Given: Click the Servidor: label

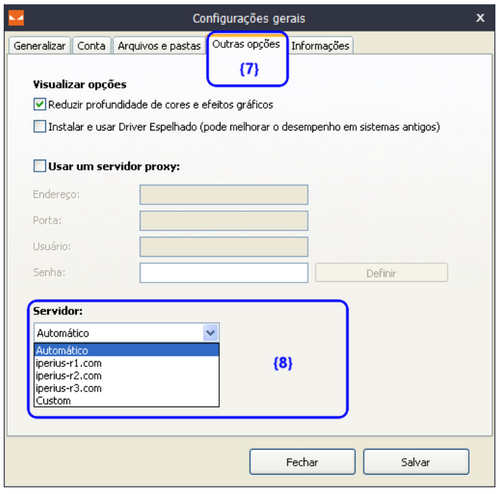Looking at the screenshot, I should click(58, 311).
